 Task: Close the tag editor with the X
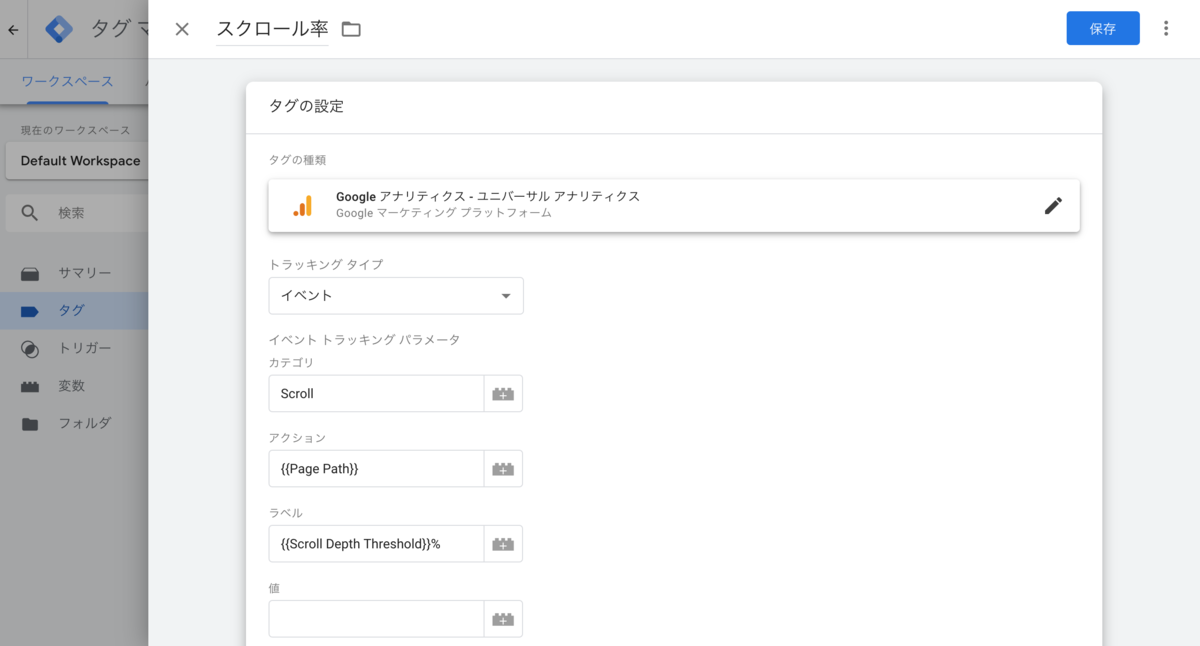click(181, 29)
